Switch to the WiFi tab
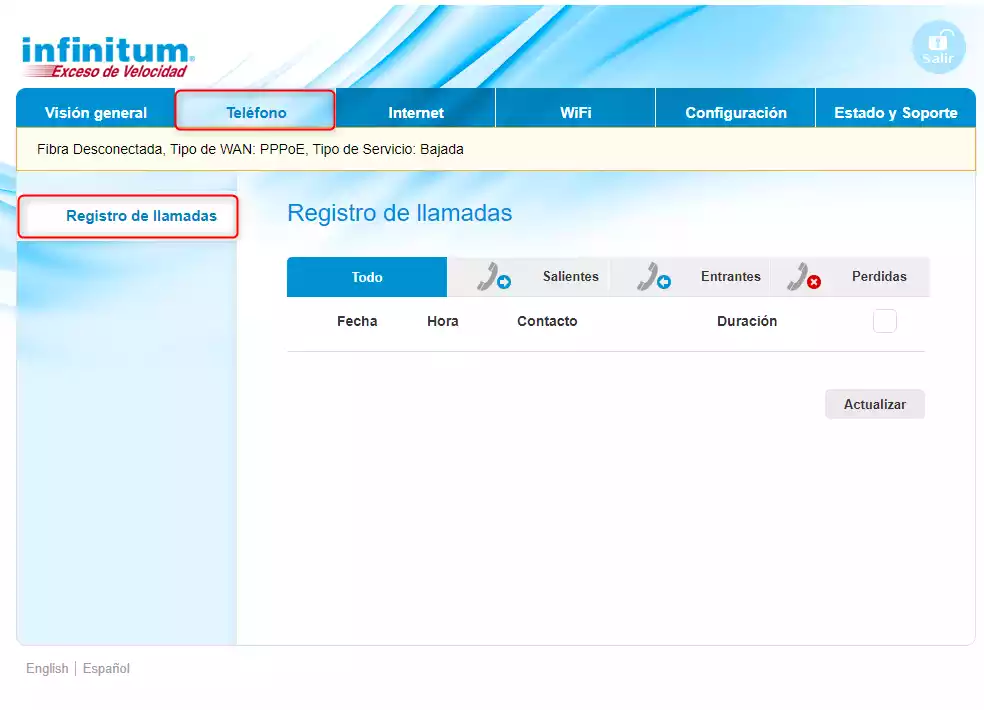The image size is (984, 710). pos(575,113)
